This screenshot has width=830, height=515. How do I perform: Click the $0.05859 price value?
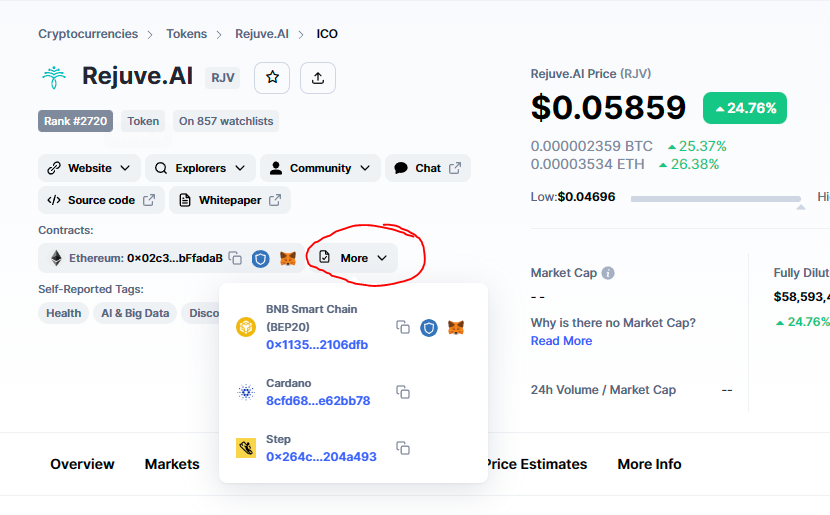click(x=609, y=107)
